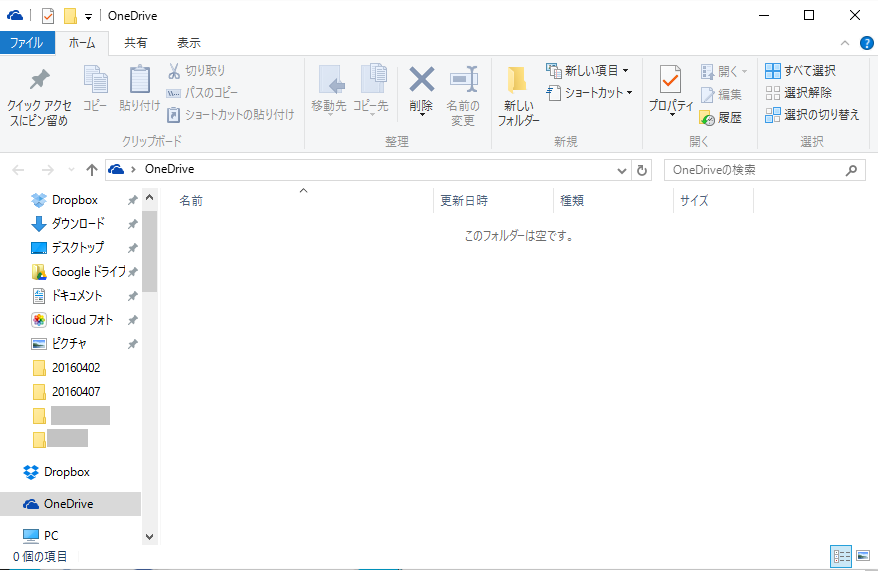
Task: Open the Open (開く) dropdown in ribbon
Action: point(723,71)
